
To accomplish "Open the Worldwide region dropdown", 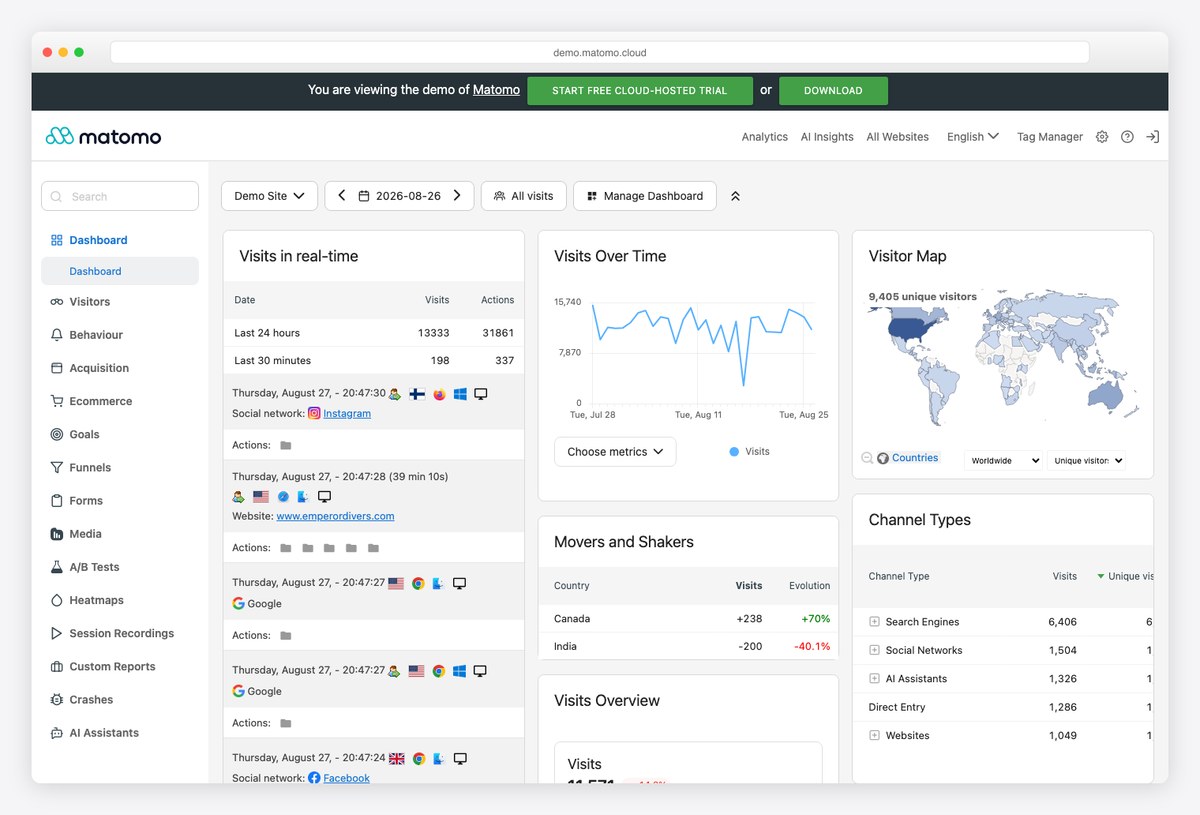I will tap(1004, 461).
